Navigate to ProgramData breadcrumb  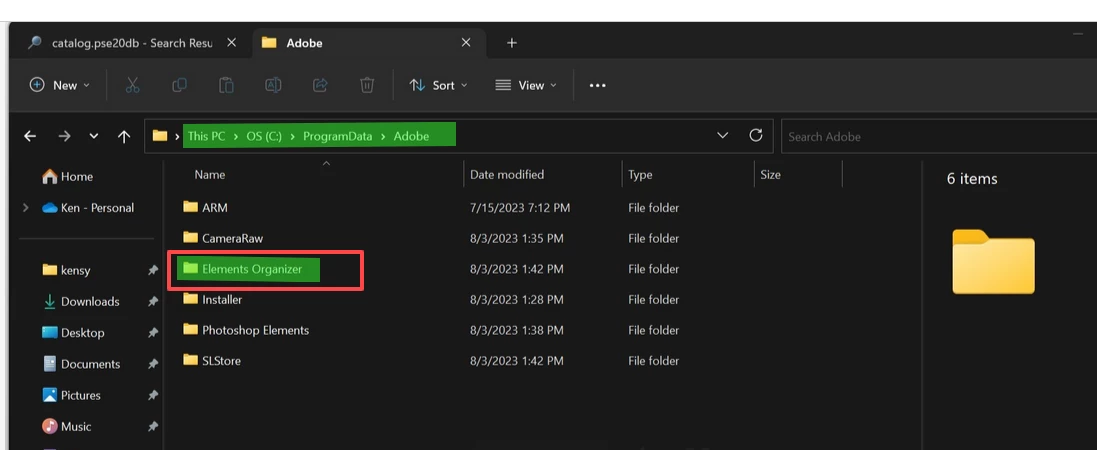(x=337, y=136)
